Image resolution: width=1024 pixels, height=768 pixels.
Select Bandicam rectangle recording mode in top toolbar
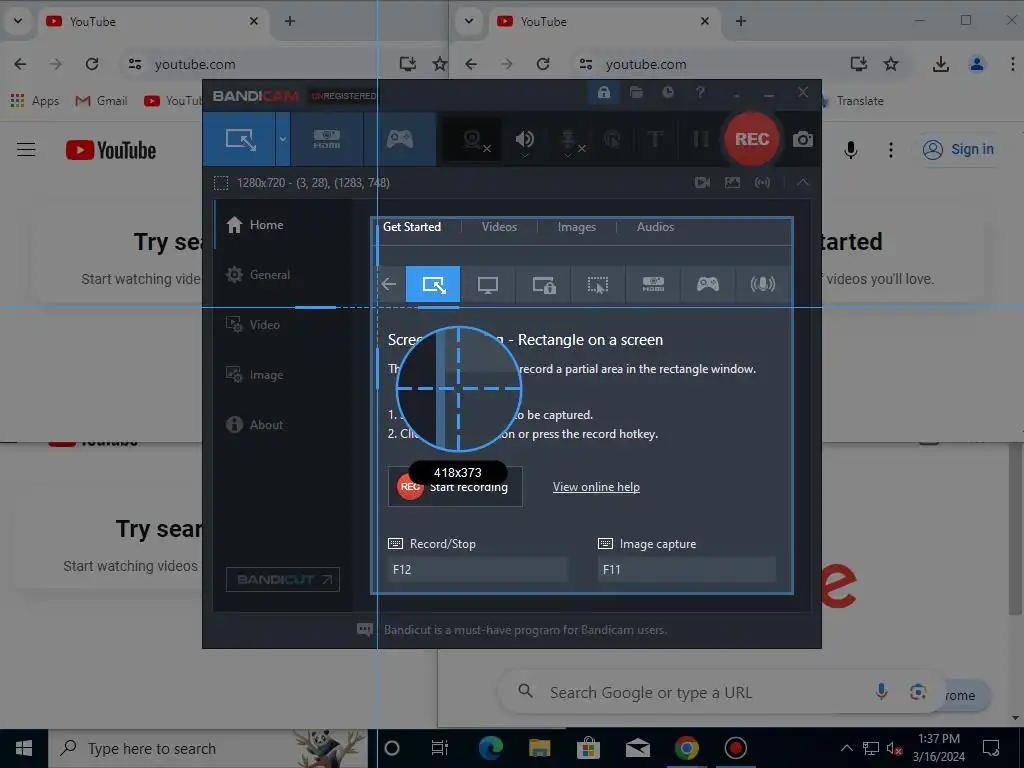240,139
